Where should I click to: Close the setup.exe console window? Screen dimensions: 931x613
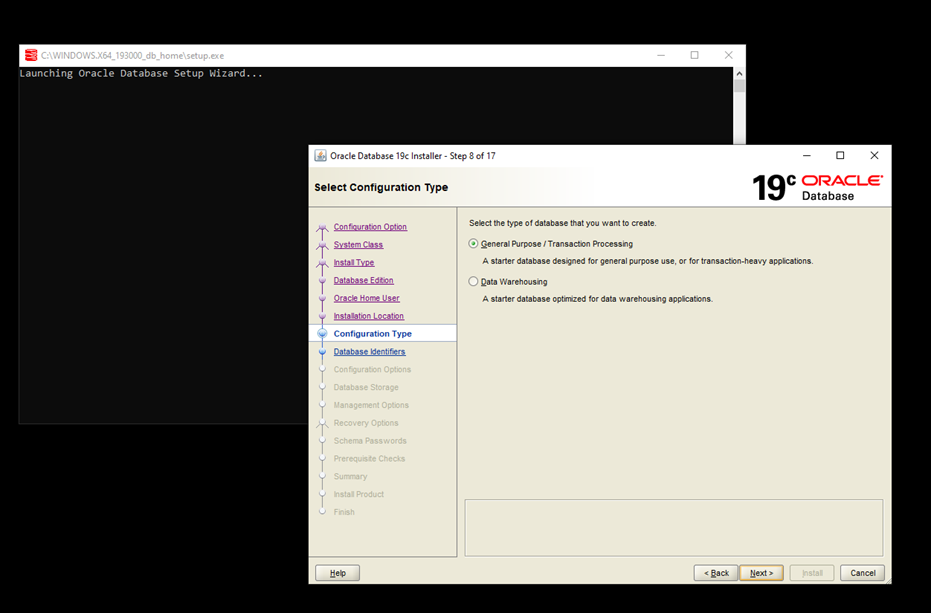tap(729, 55)
